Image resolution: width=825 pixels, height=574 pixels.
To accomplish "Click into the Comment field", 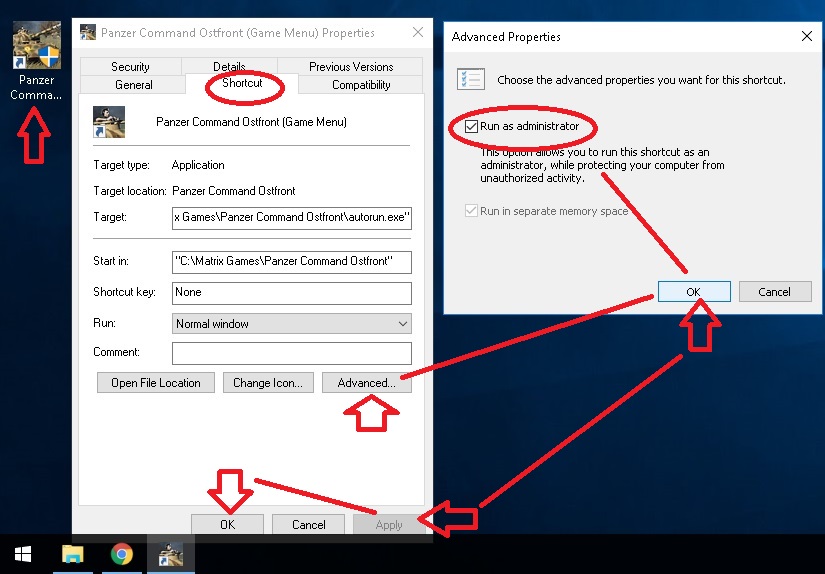I will coord(291,353).
